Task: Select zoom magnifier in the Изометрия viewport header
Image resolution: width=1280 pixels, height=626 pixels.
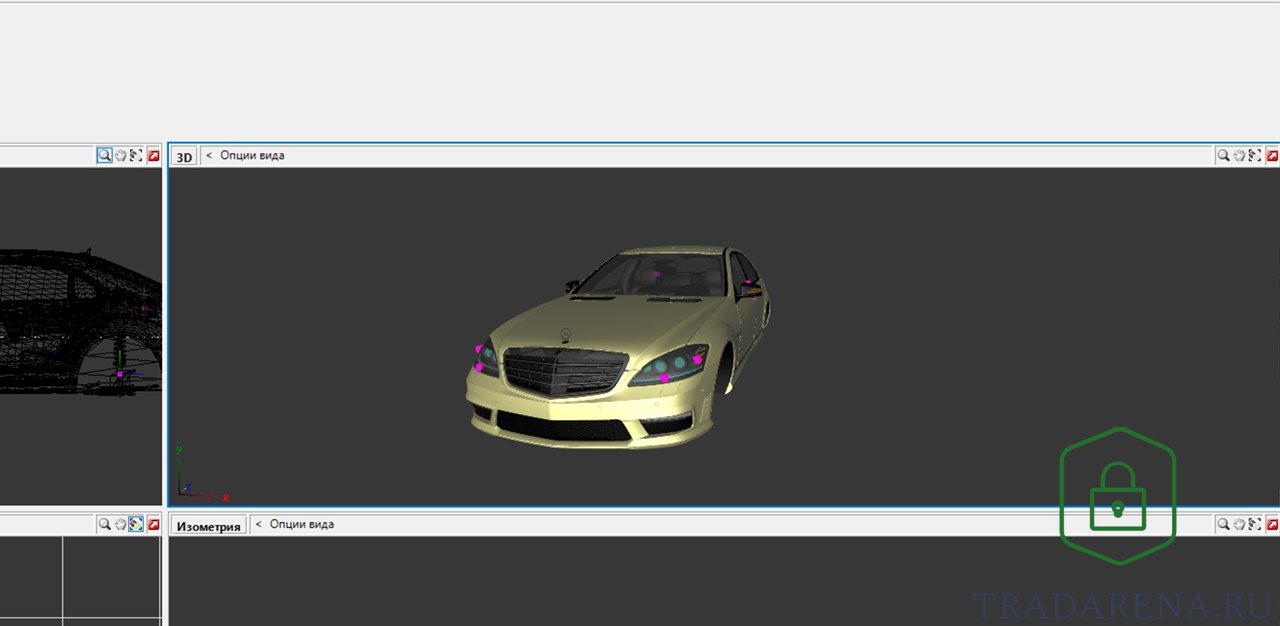Action: pyautogui.click(x=1223, y=524)
